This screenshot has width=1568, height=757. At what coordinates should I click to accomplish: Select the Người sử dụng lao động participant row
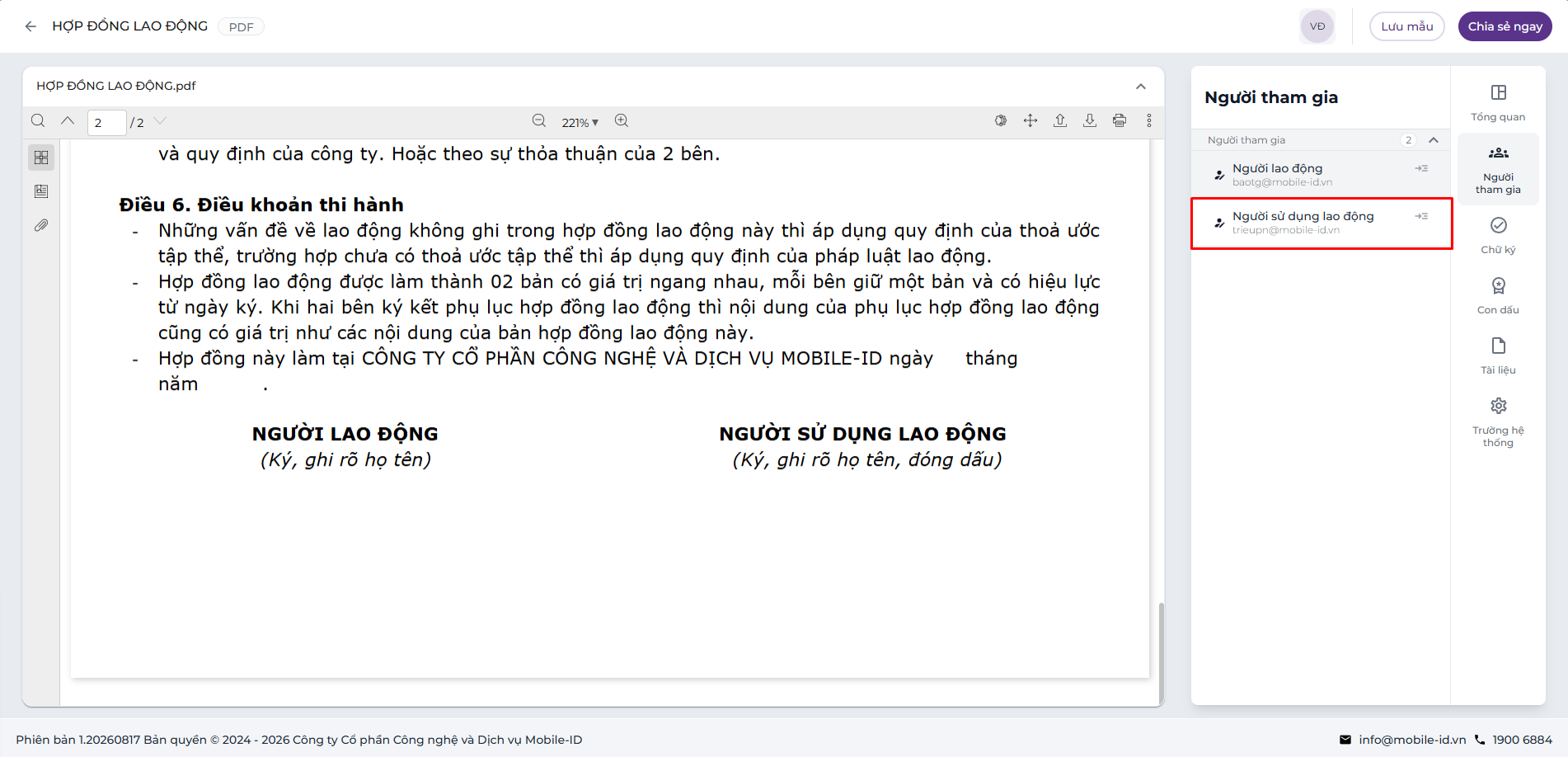point(1322,223)
